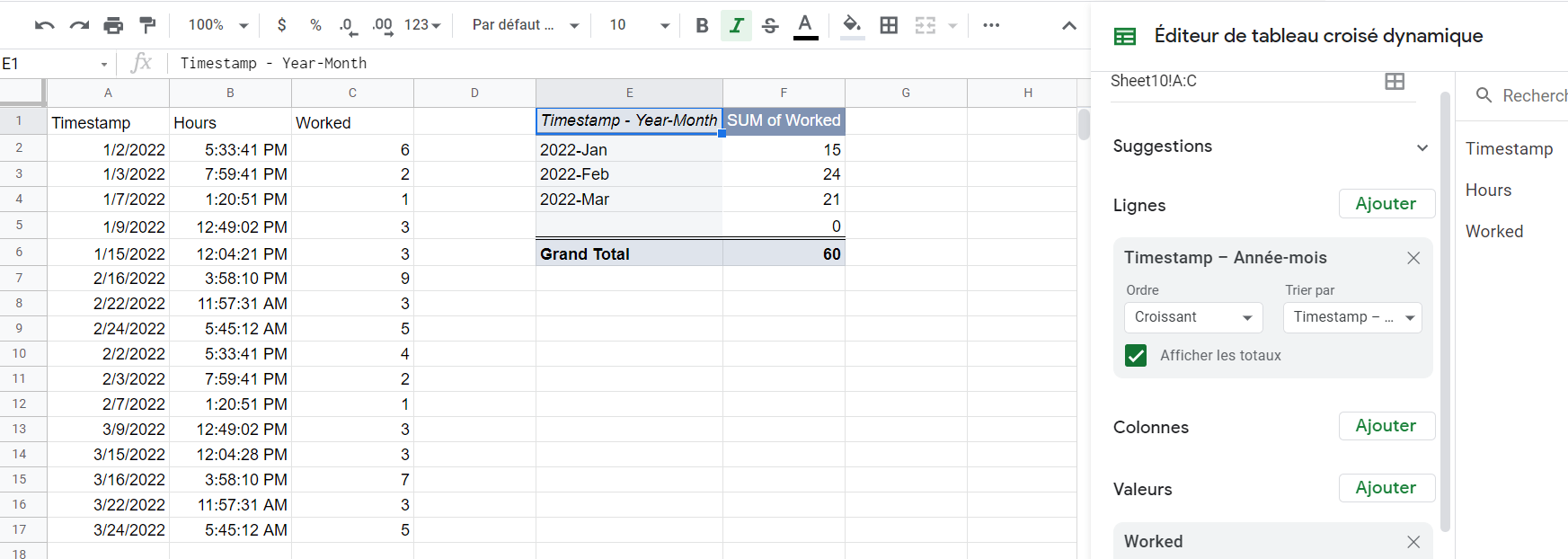Expand the Suggestions section
This screenshot has height=559, width=1568.
pyautogui.click(x=1422, y=147)
